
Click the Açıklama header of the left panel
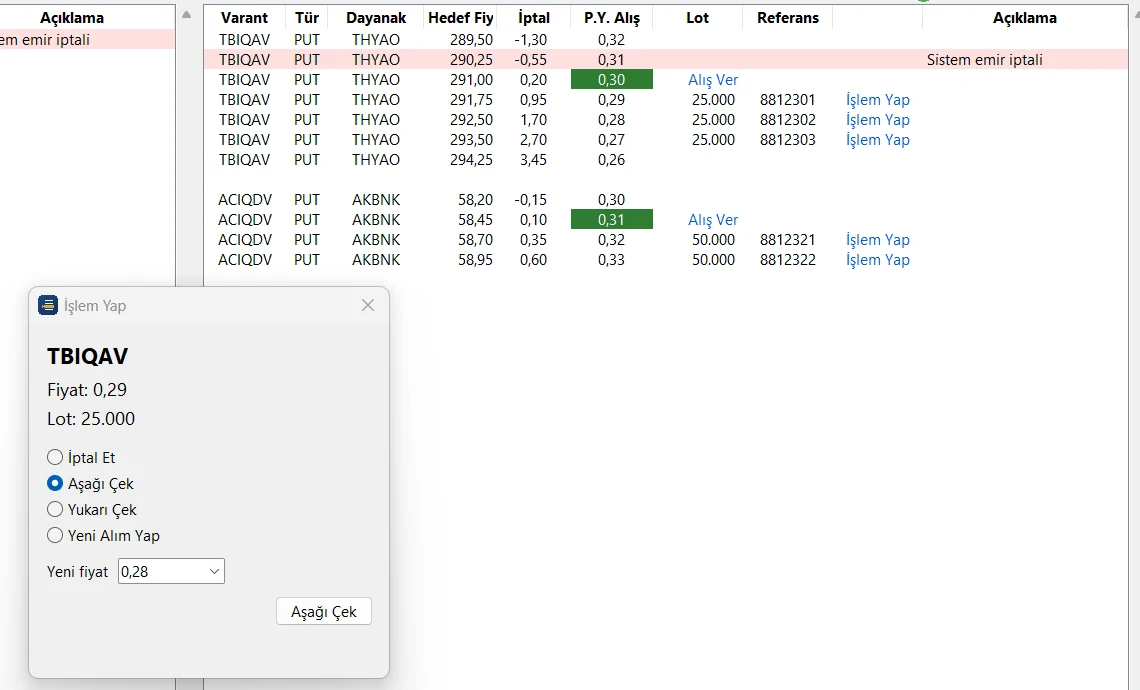pos(72,18)
